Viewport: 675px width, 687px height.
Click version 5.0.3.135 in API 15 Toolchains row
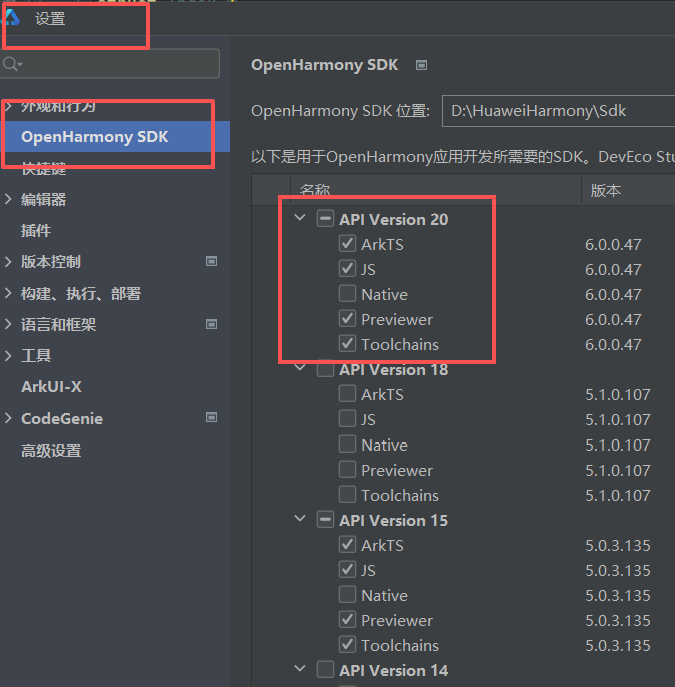point(618,645)
